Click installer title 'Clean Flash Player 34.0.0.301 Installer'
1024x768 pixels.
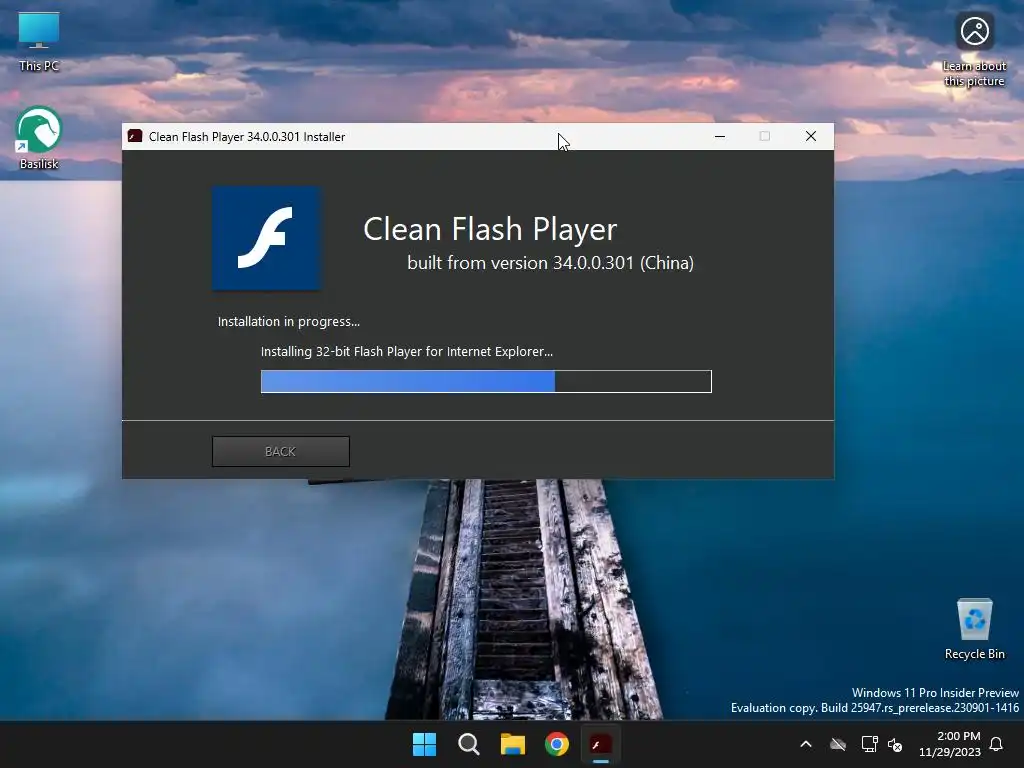coord(247,136)
